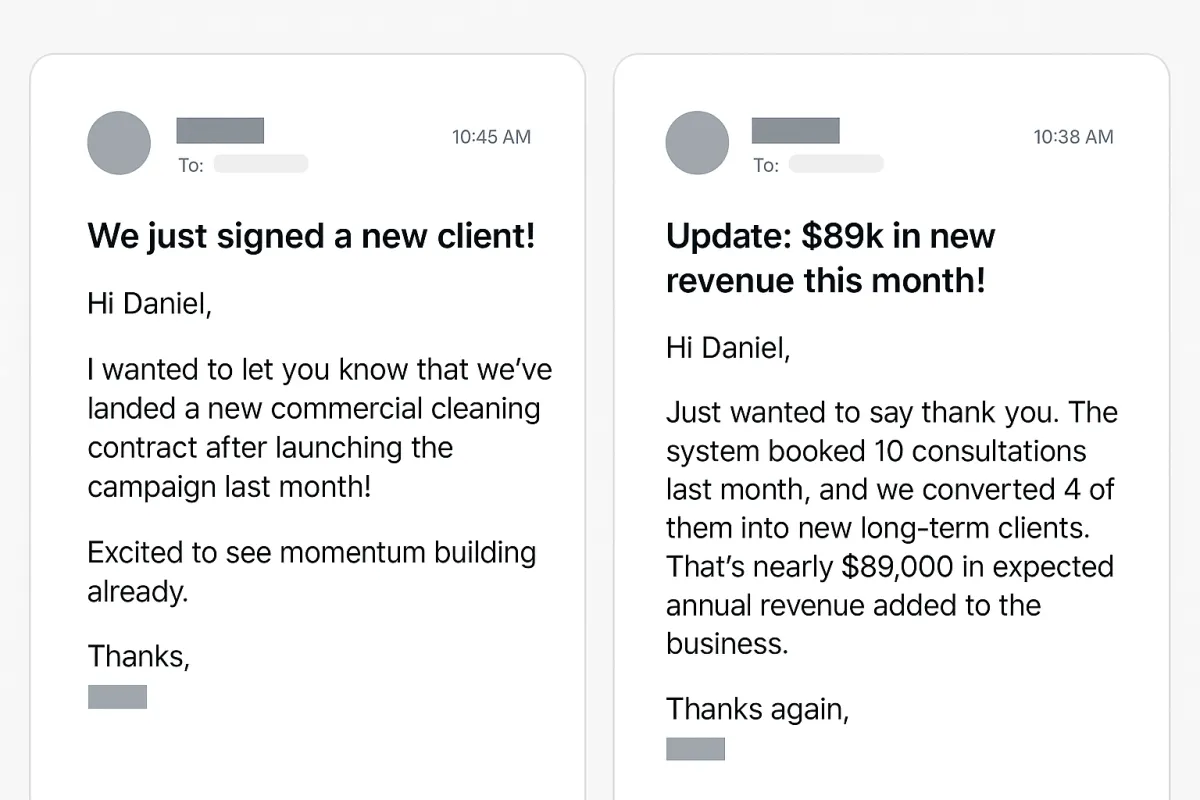Click the redacted sender name on the right email
This screenshot has width=1200, height=800.
(795, 130)
